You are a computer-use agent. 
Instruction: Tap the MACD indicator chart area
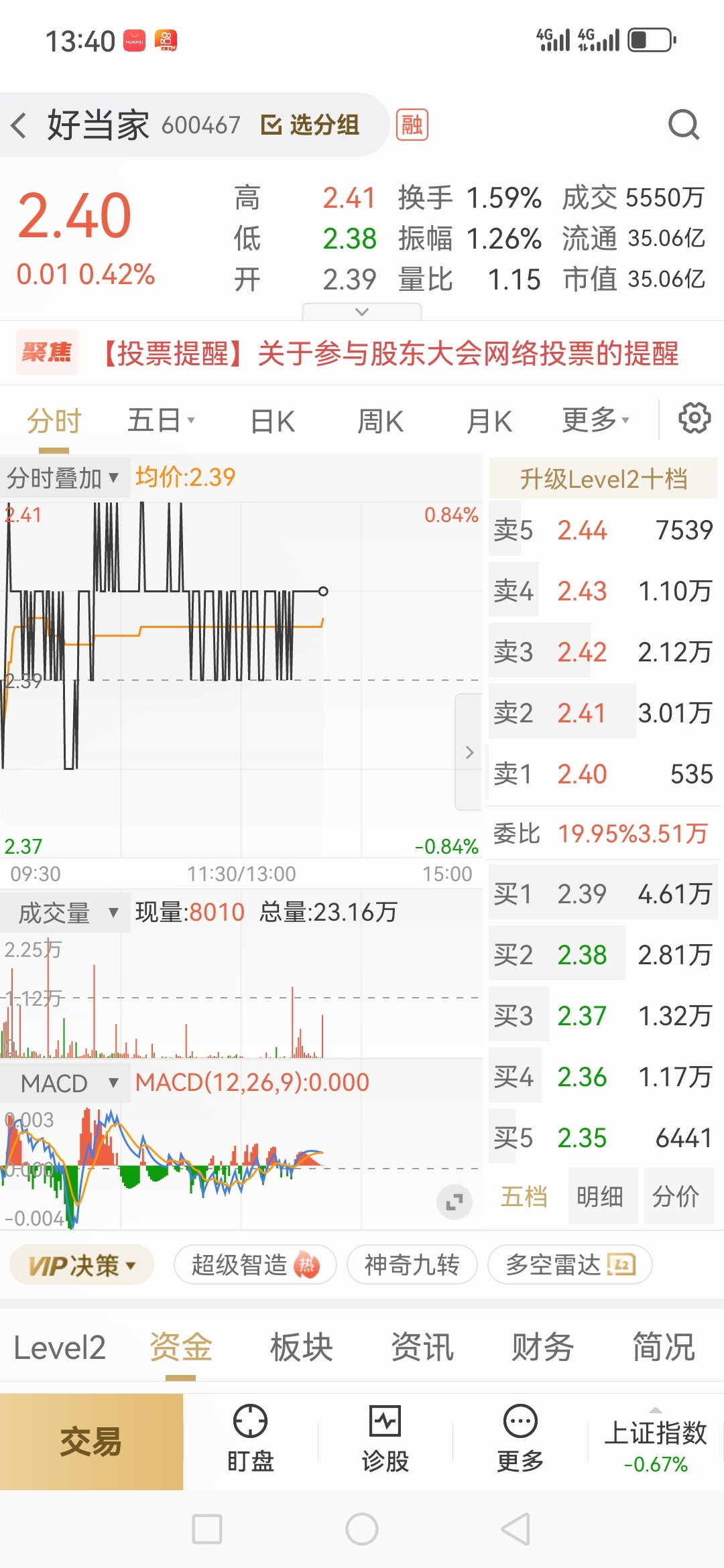(x=241, y=1166)
